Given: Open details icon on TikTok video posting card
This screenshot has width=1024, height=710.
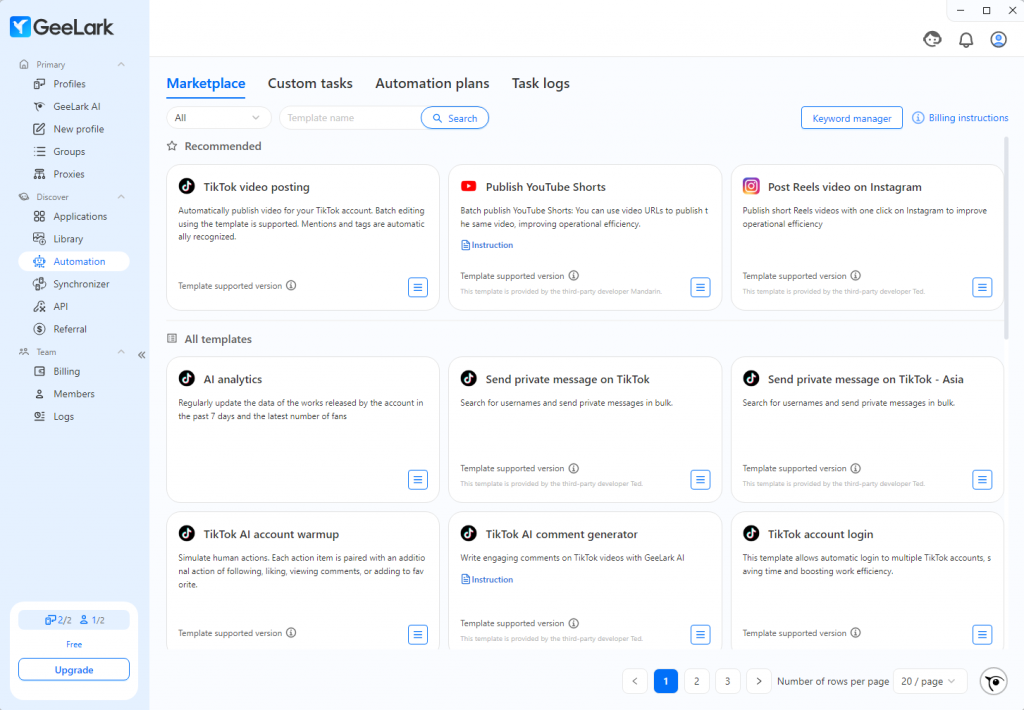Looking at the screenshot, I should point(418,287).
